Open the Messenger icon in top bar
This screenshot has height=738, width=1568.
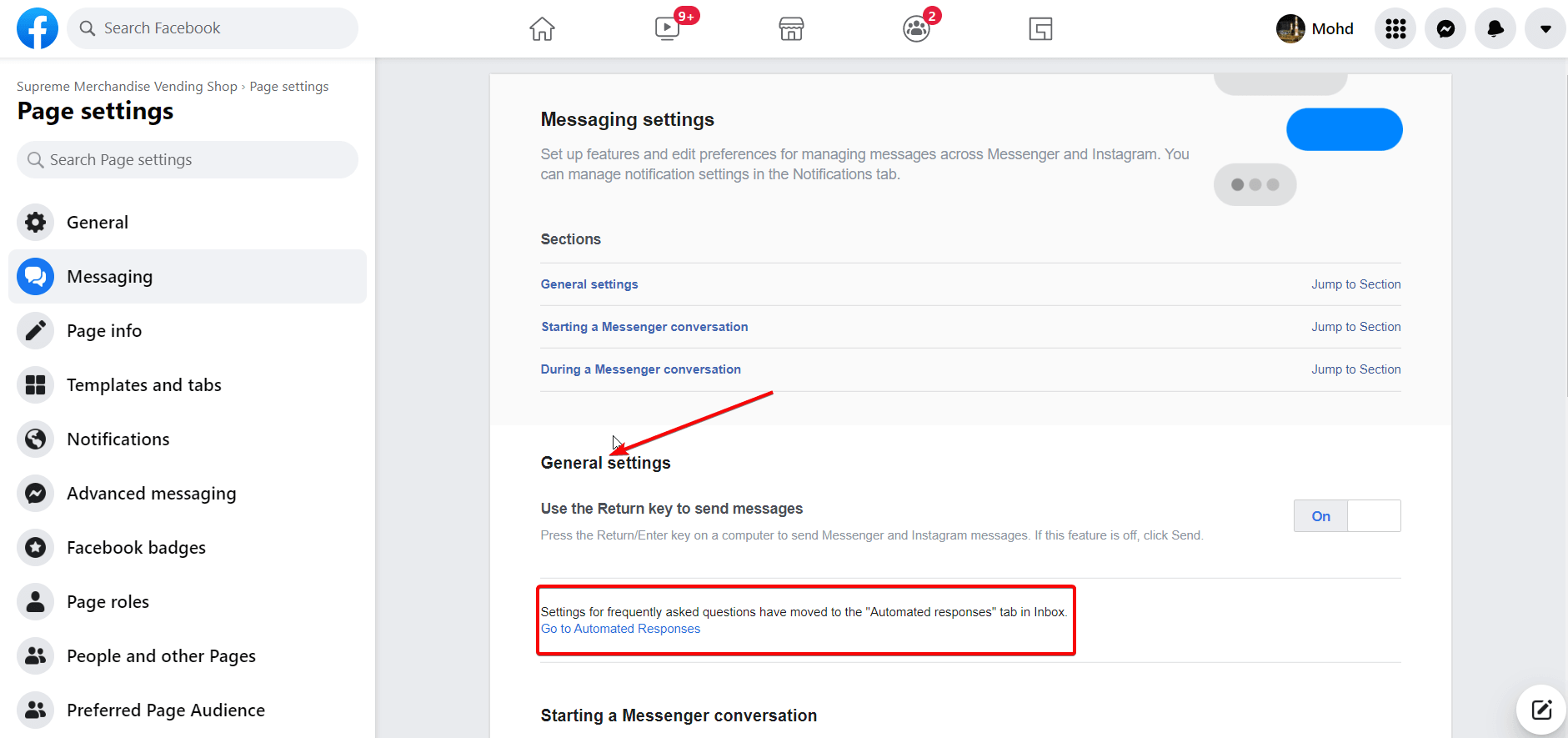tap(1445, 29)
